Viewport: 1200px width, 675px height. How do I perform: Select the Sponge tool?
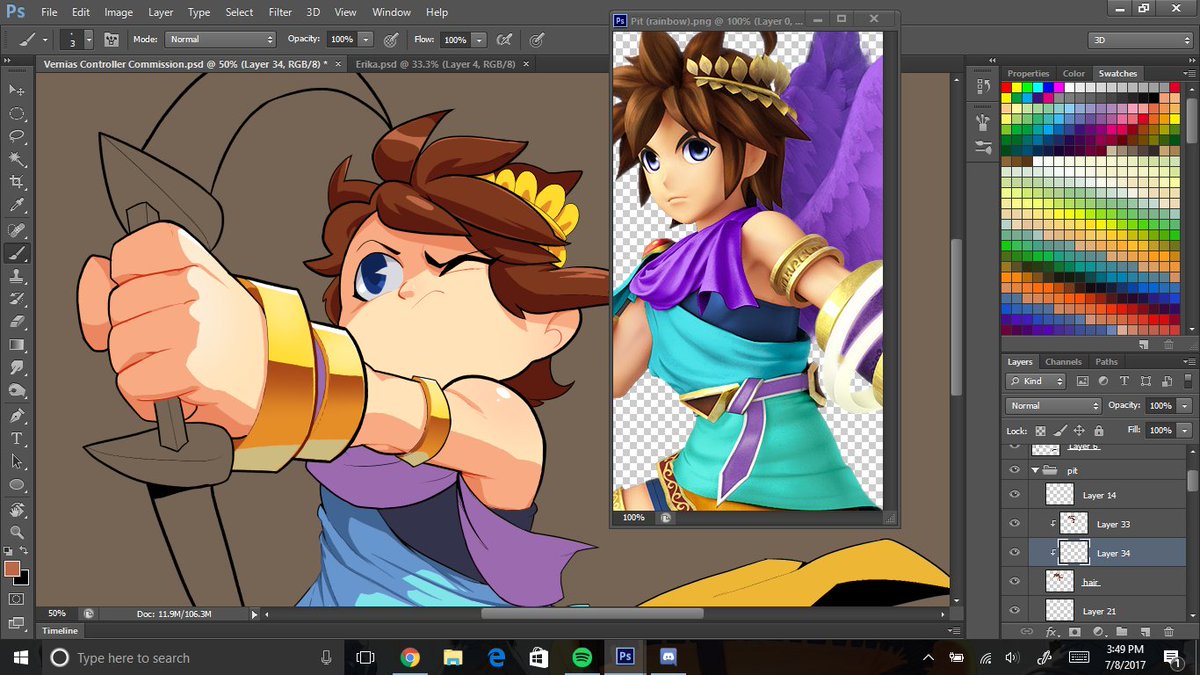(x=17, y=391)
